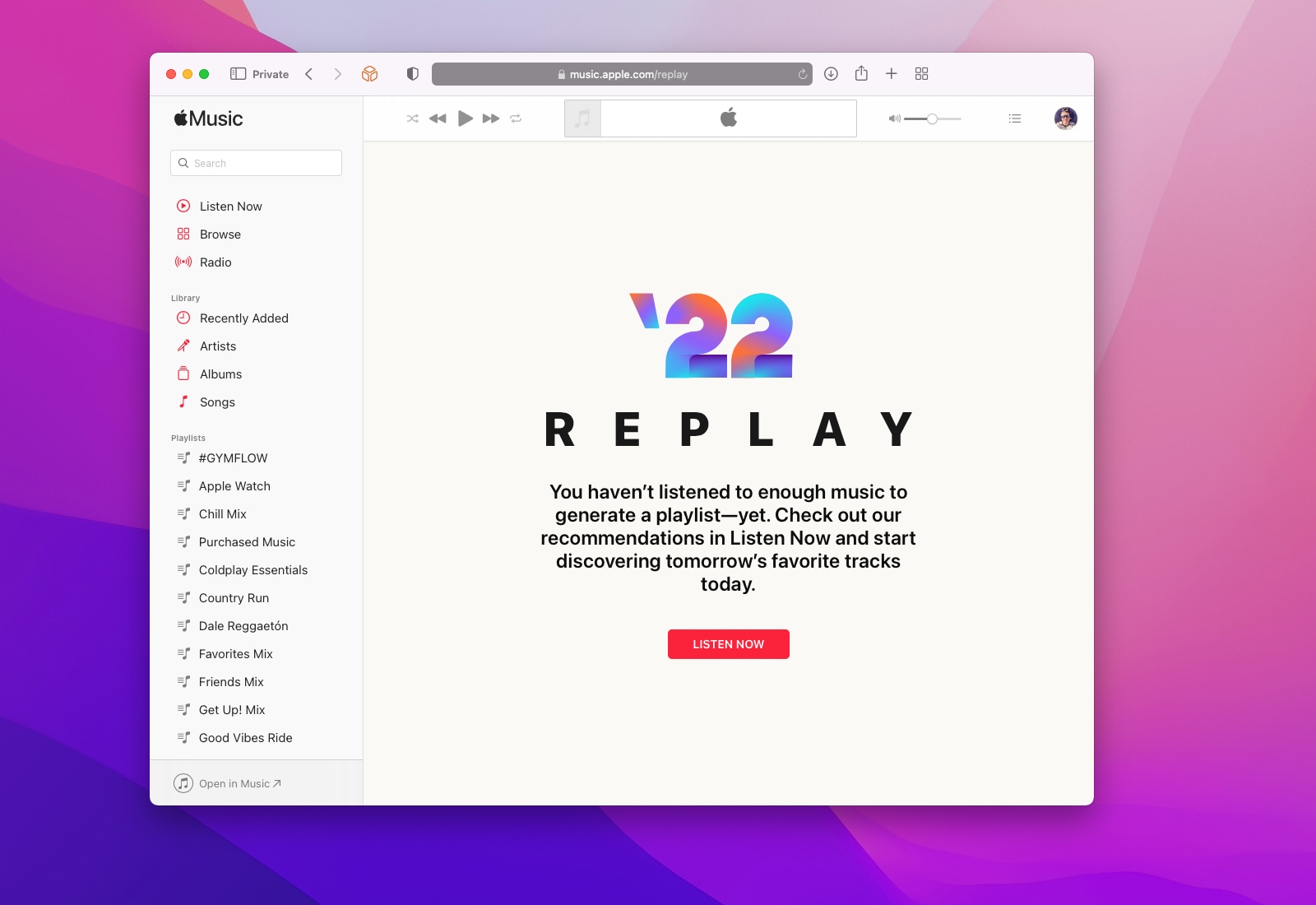Click the Apple Music logo

(x=208, y=118)
